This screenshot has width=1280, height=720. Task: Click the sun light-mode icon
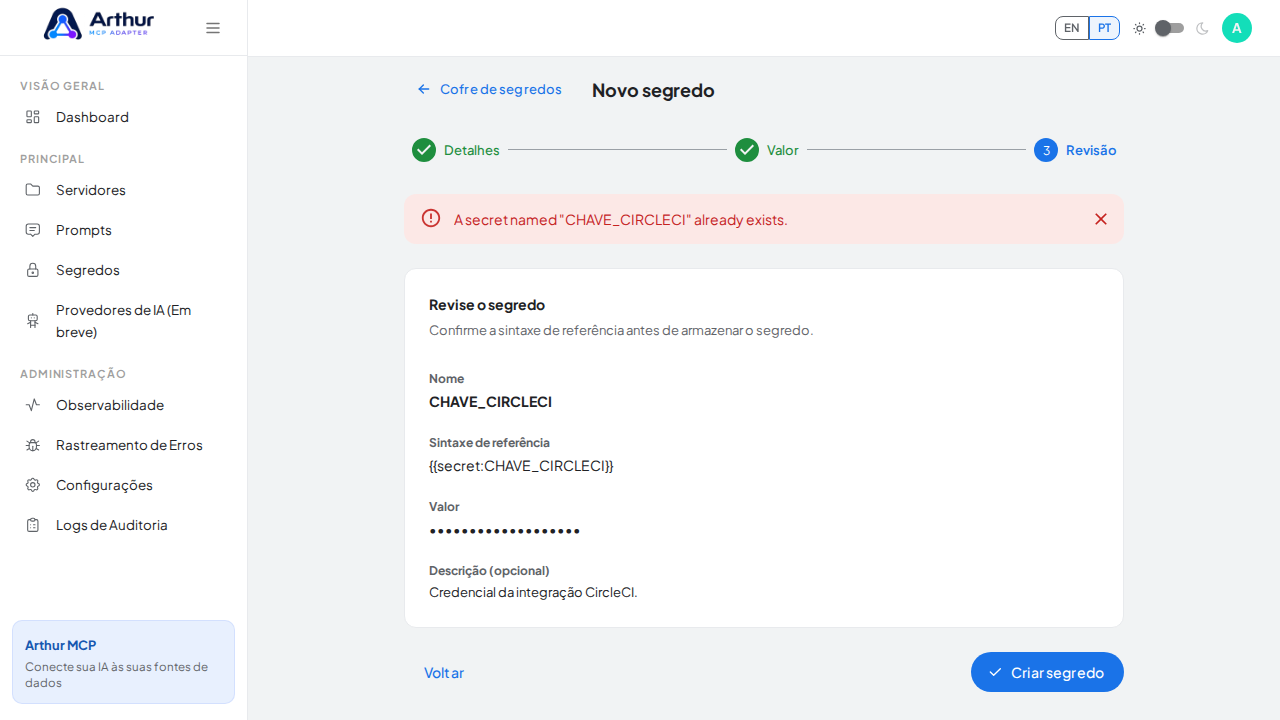point(1139,28)
